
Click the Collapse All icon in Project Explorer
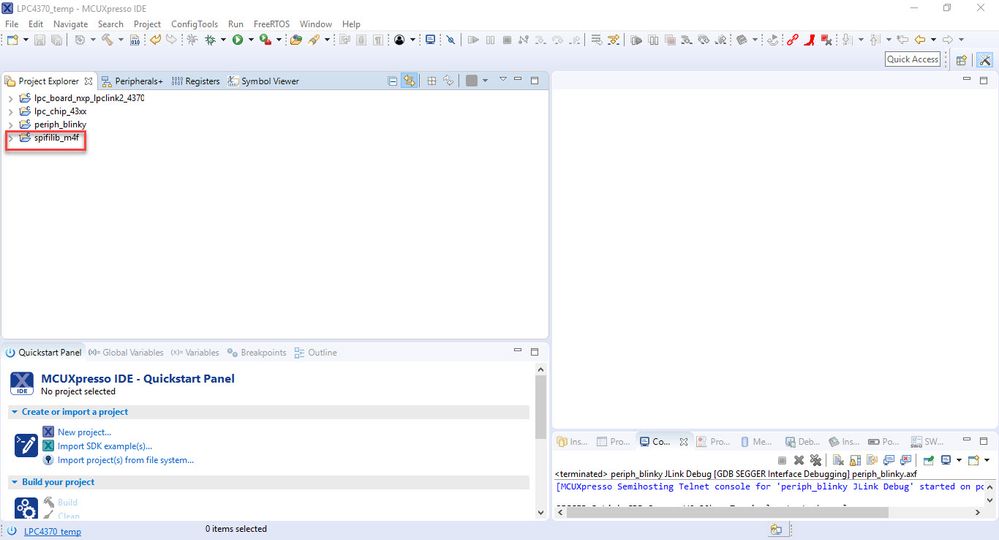pyautogui.click(x=392, y=81)
